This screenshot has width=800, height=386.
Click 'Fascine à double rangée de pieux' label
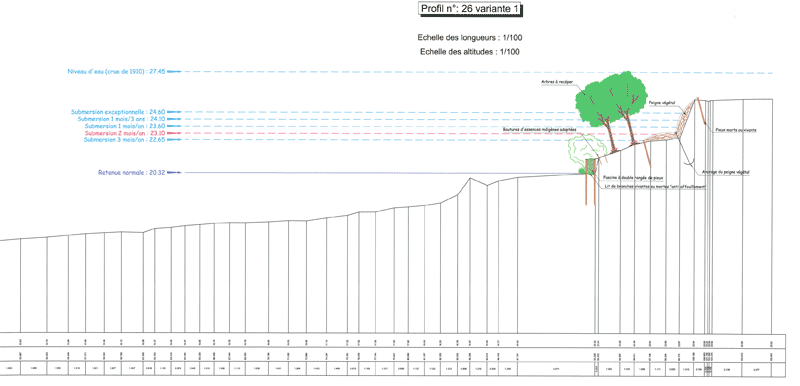click(633, 177)
